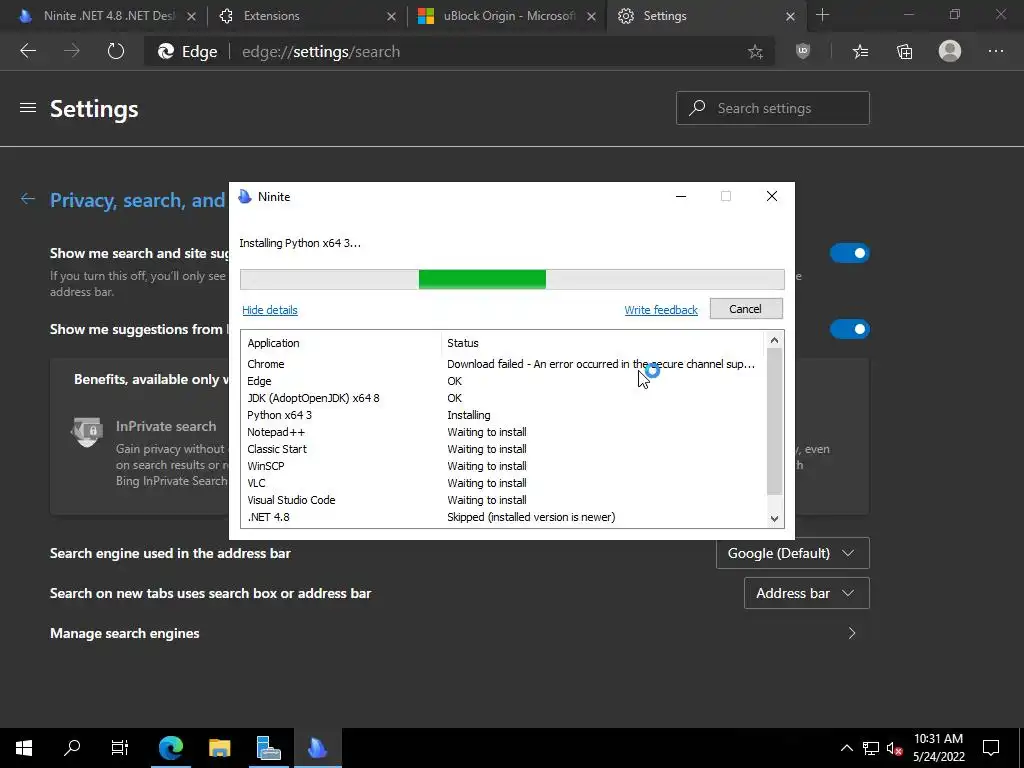Open taskbar Search magnifier
The width and height of the screenshot is (1024, 768).
pos(72,747)
